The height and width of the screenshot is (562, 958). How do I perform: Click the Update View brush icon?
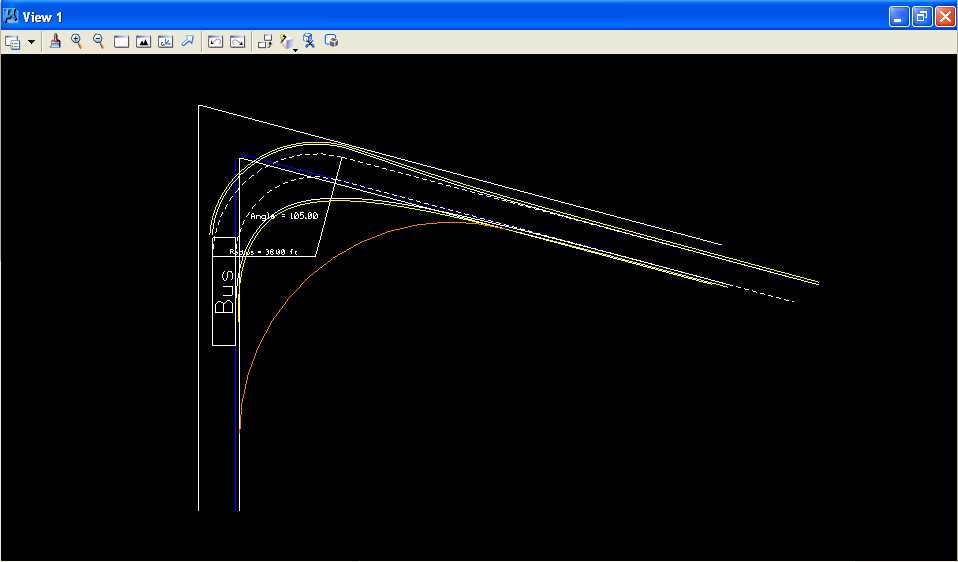56,41
